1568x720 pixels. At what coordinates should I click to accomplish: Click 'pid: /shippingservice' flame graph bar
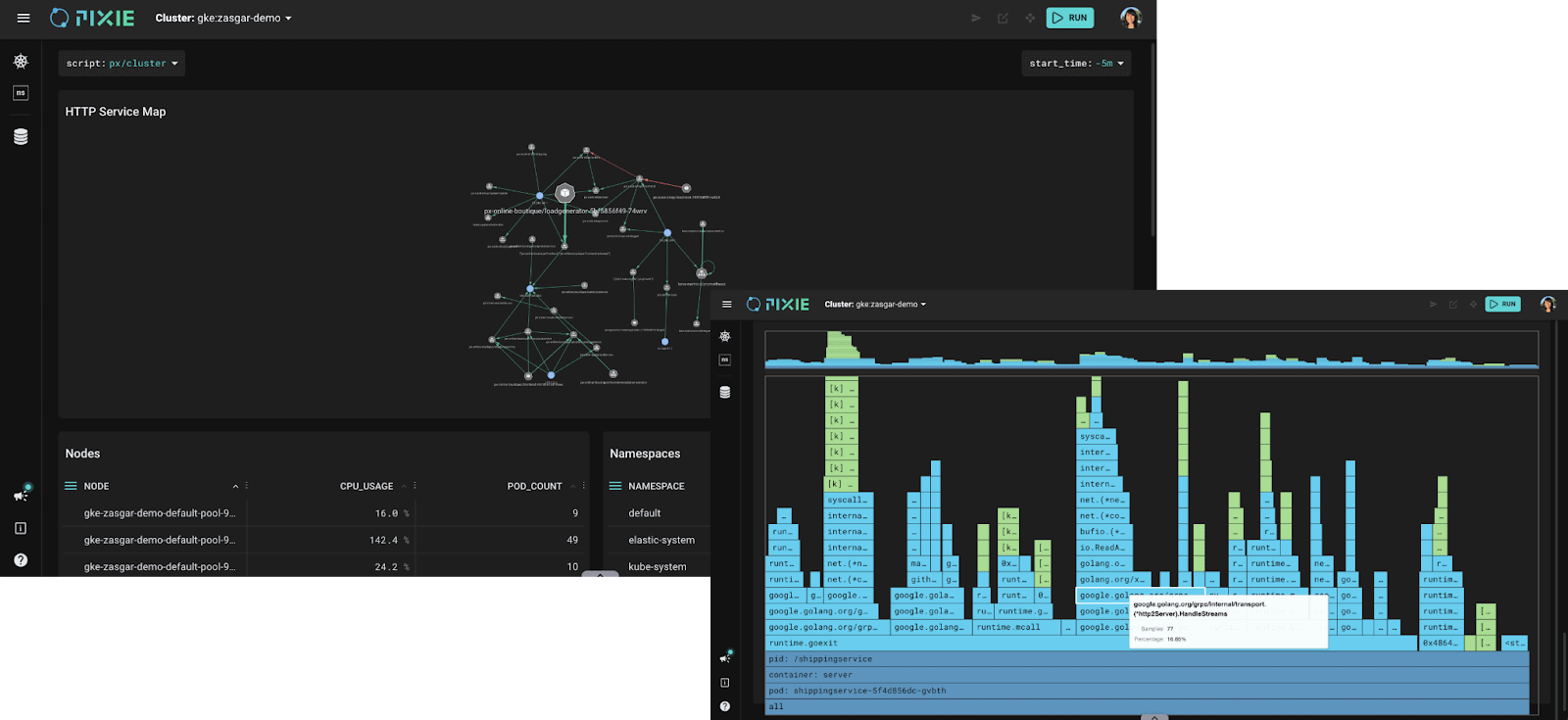pos(1148,659)
